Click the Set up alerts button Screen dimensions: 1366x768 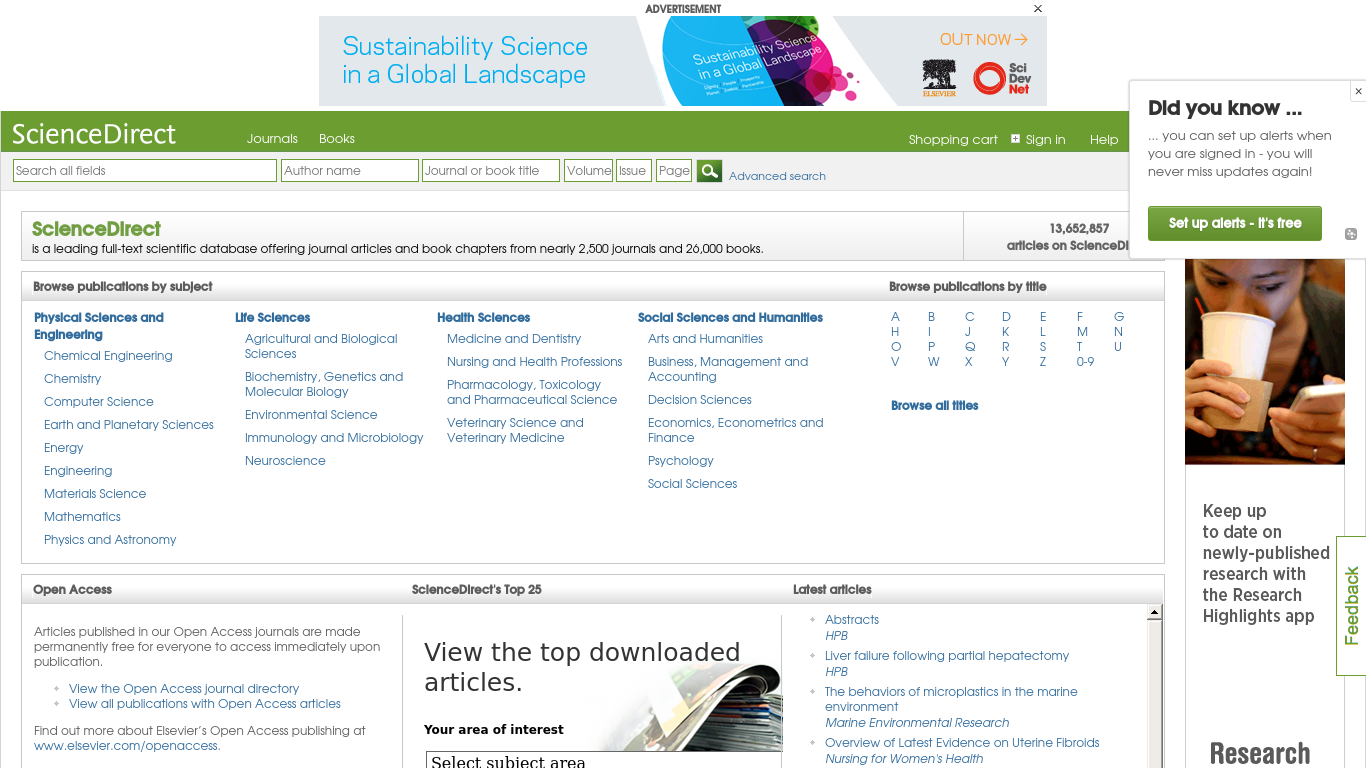(x=1234, y=223)
